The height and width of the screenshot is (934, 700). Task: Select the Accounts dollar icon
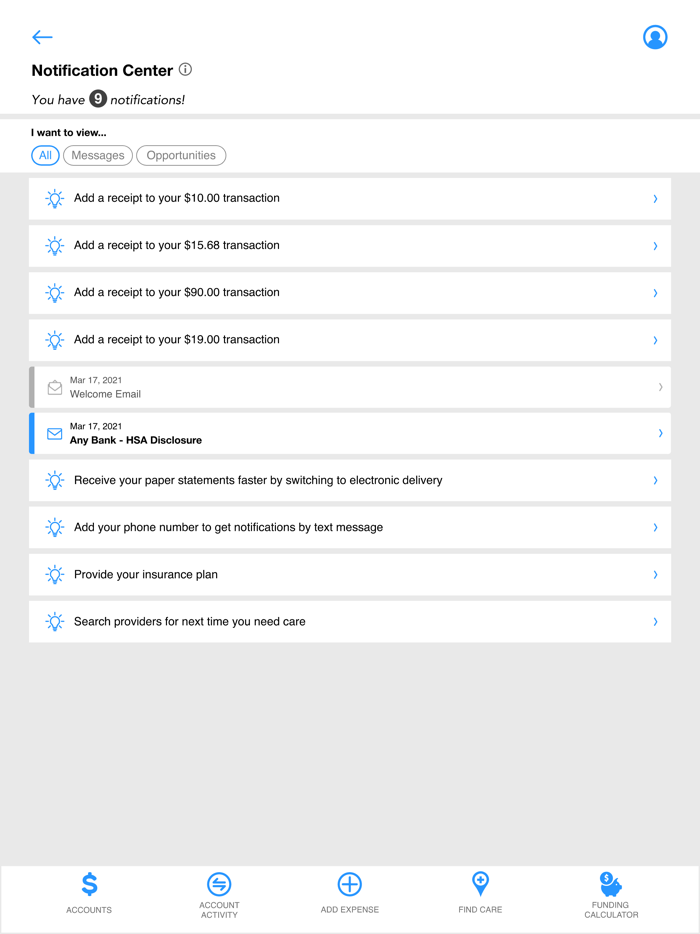(x=89, y=885)
